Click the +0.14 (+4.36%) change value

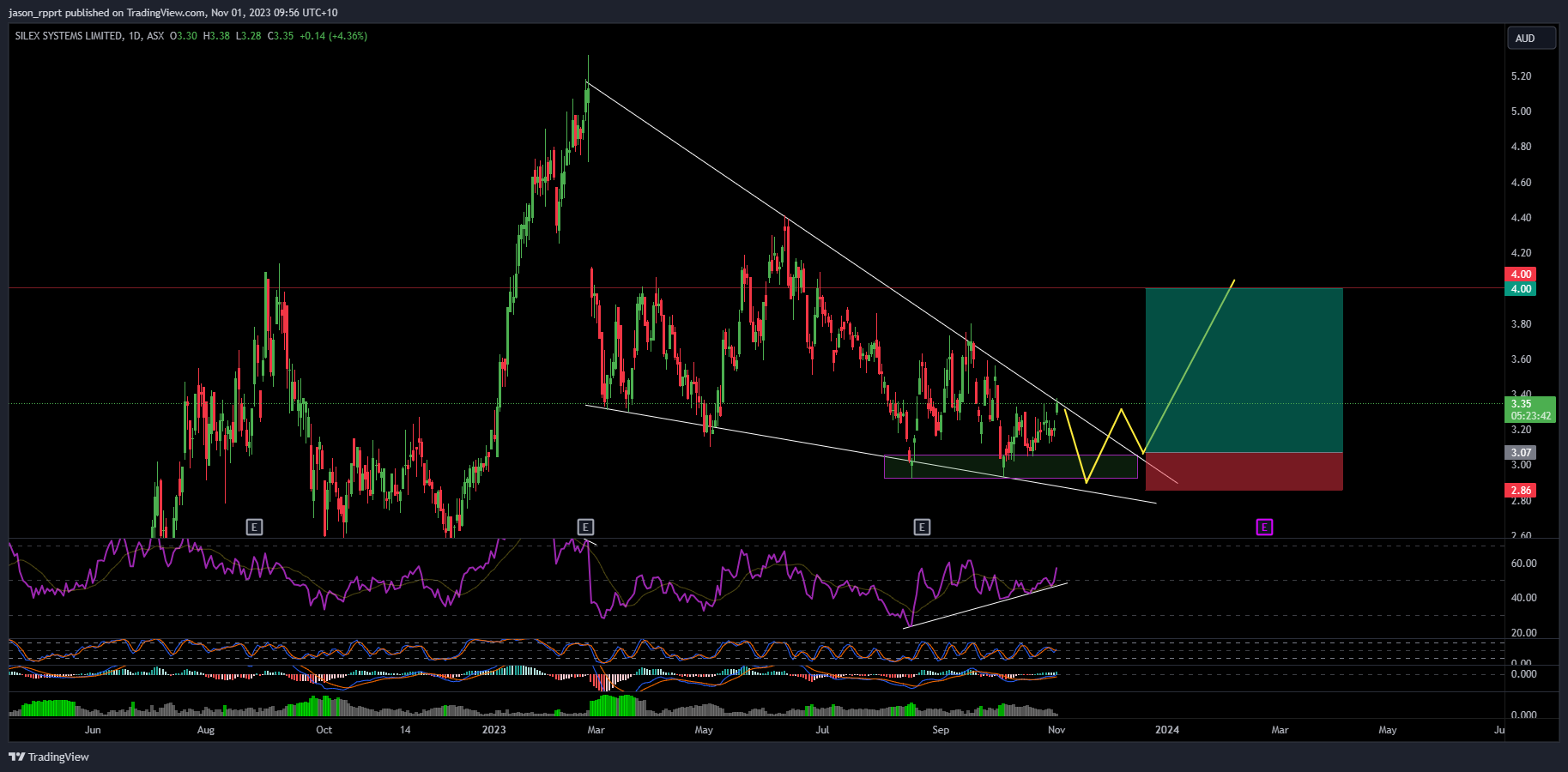333,36
